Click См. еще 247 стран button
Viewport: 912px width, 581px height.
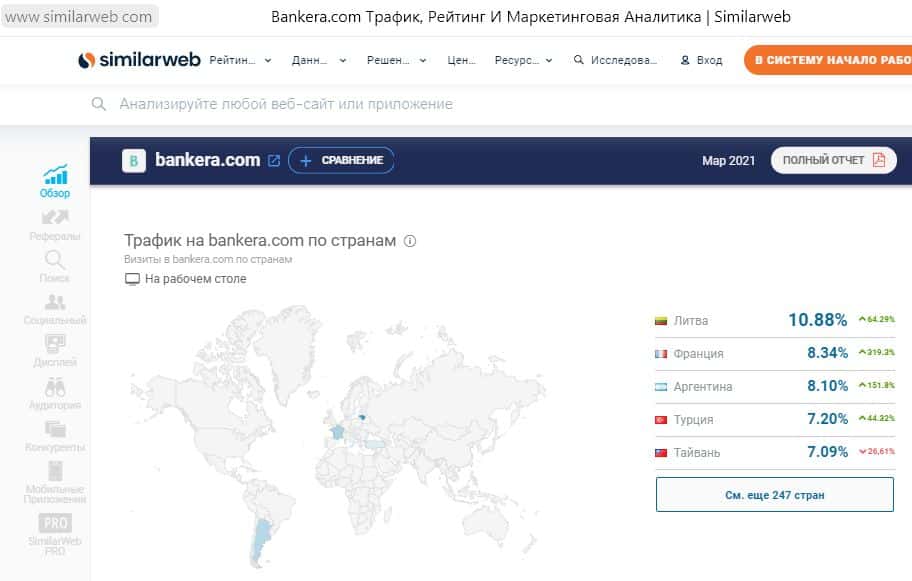(775, 495)
